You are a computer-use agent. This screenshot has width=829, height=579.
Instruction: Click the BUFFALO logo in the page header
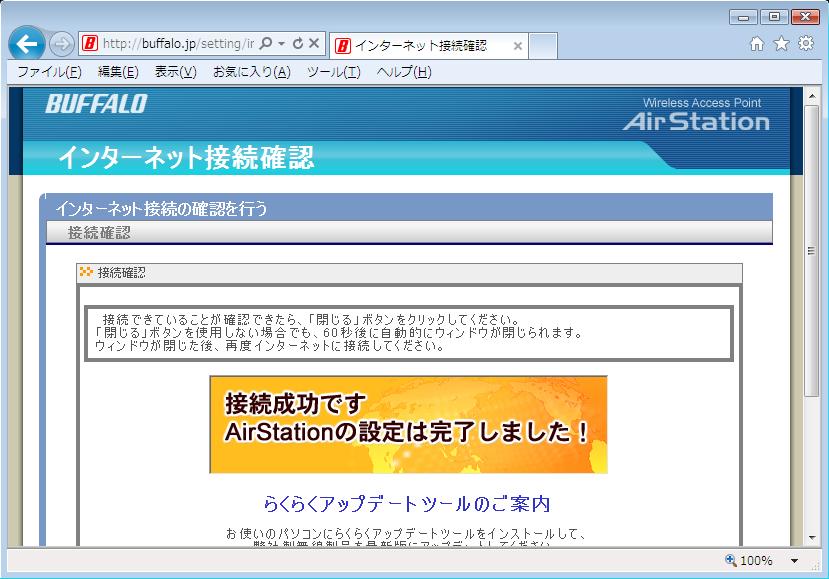pyautogui.click(x=96, y=104)
